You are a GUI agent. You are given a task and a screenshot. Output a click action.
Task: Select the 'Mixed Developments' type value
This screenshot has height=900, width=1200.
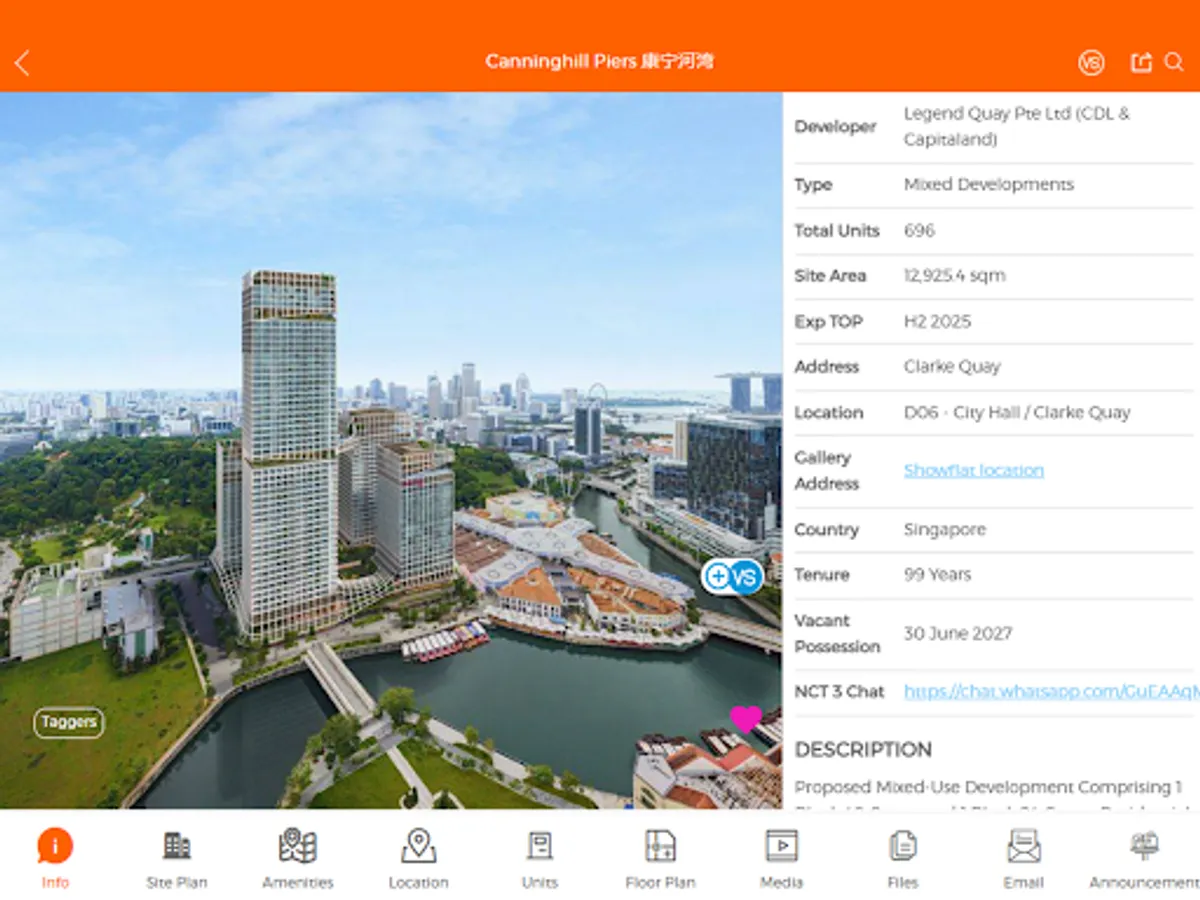tap(989, 184)
